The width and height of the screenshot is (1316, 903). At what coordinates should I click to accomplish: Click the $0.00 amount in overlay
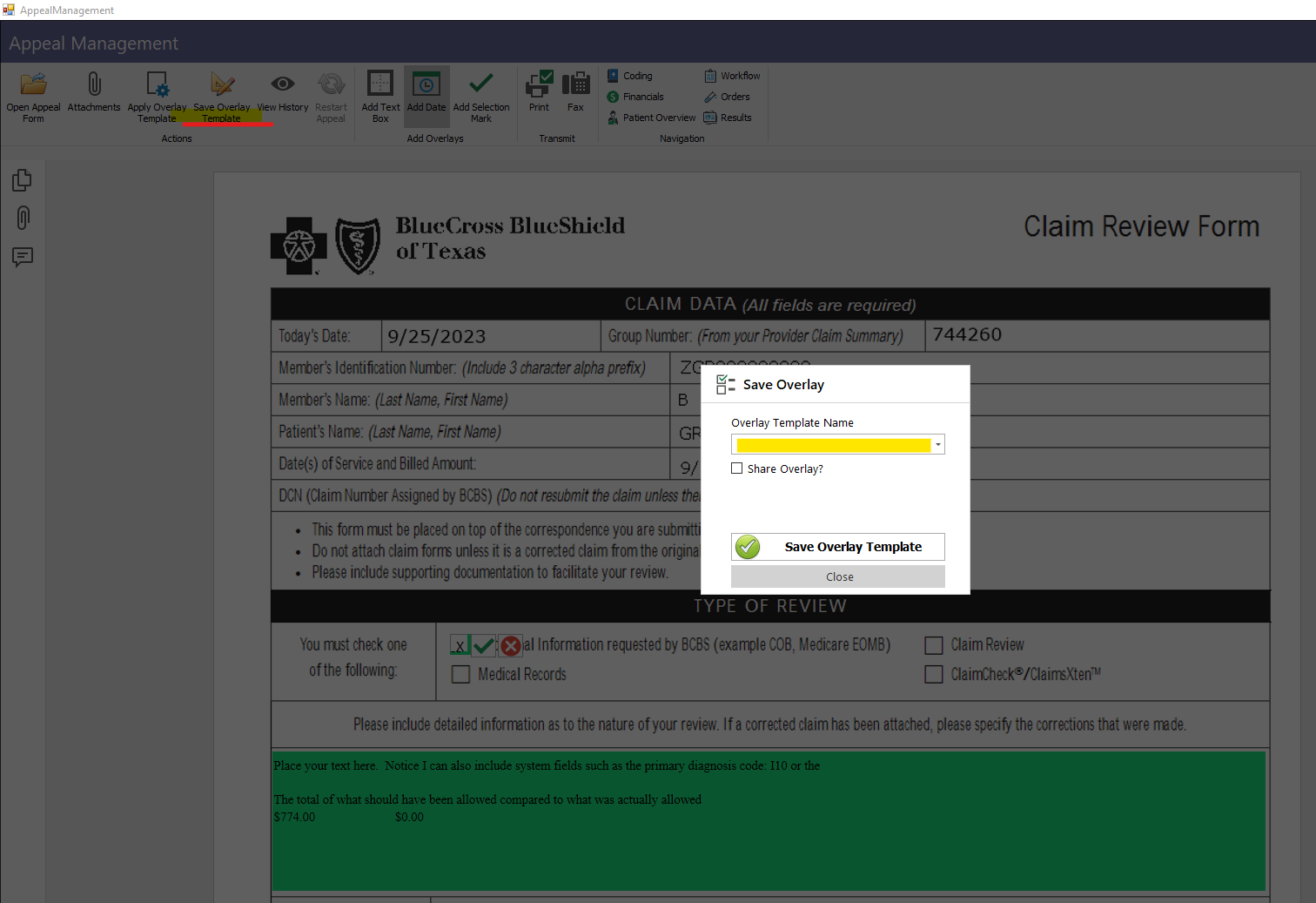(x=409, y=817)
